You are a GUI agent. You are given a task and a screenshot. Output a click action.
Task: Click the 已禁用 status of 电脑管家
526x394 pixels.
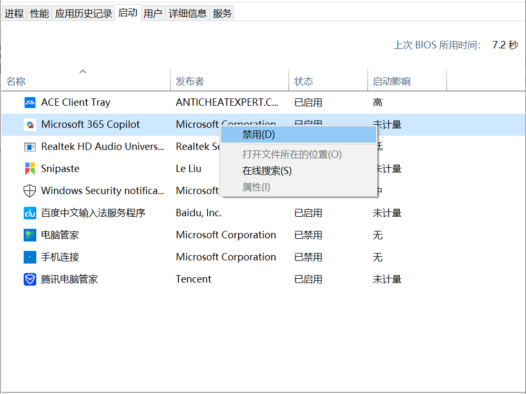point(308,235)
